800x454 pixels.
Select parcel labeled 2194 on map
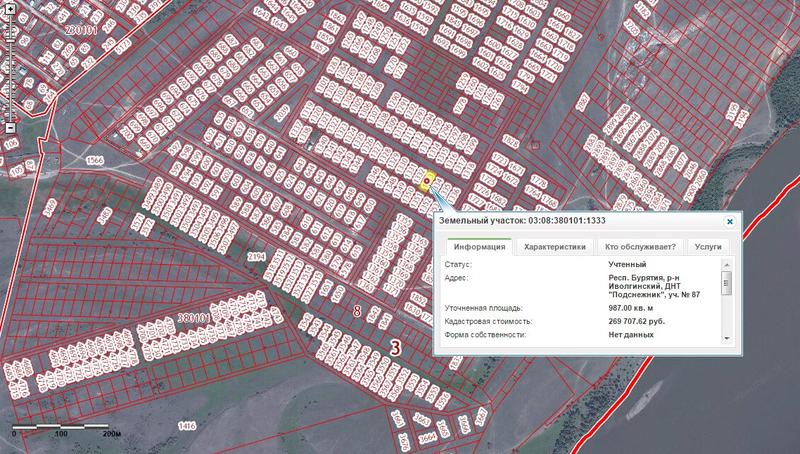point(256,257)
